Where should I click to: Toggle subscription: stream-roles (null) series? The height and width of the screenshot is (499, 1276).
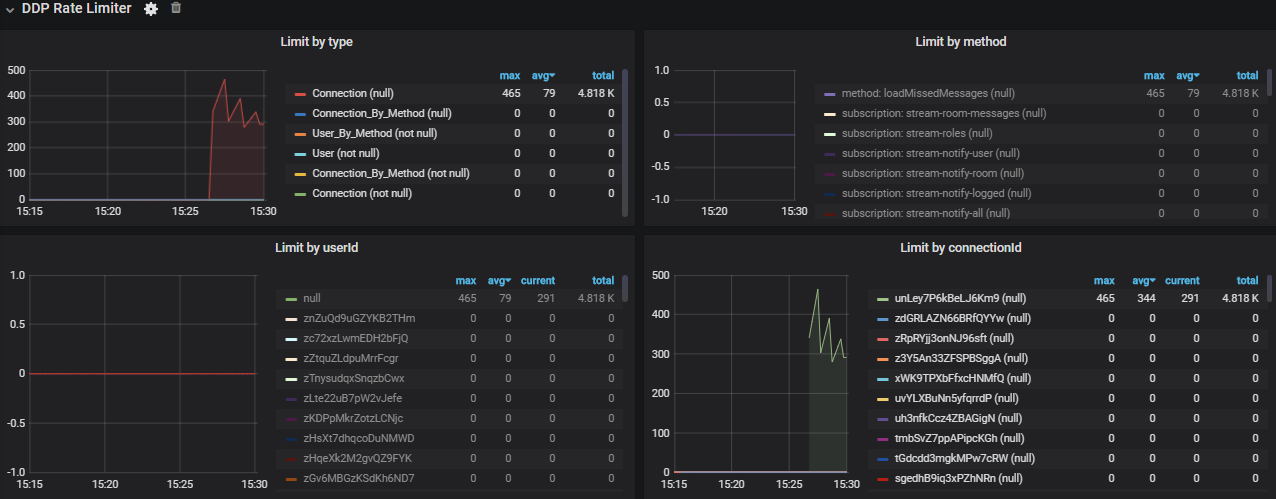coord(917,133)
